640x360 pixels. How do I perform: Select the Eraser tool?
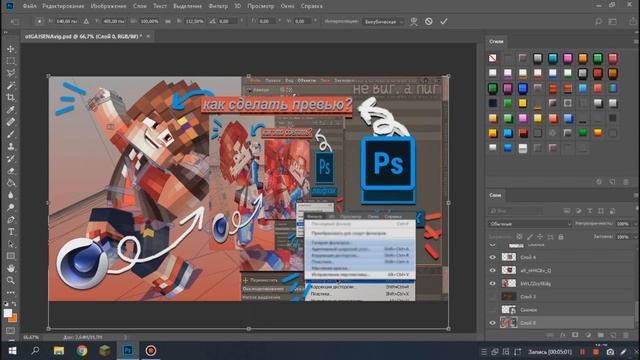(11, 171)
